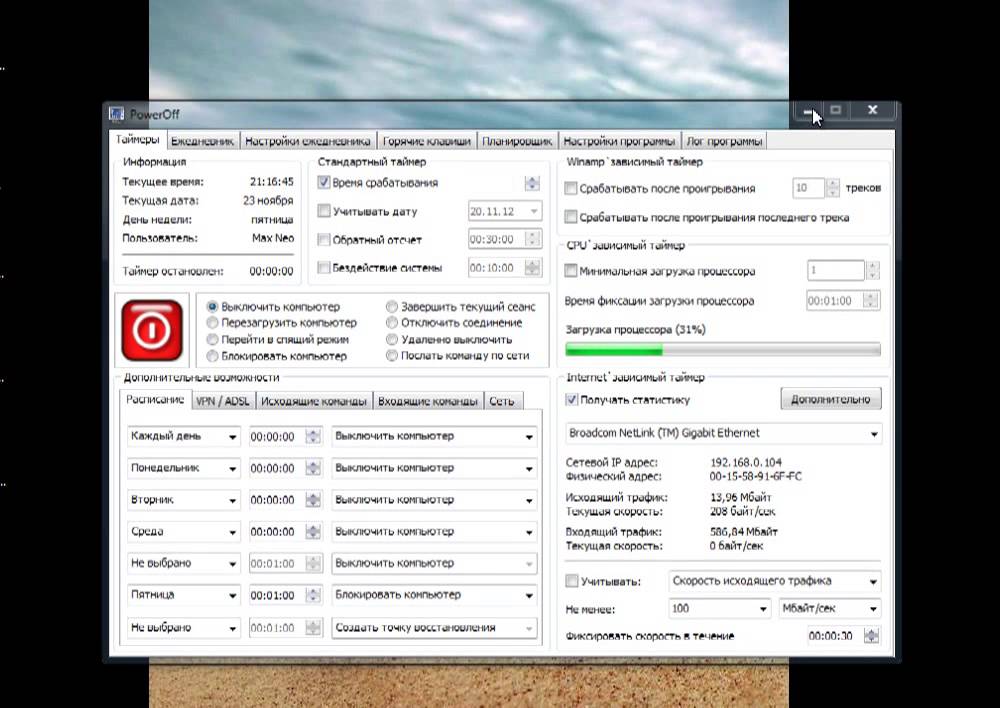1000x708 pixels.
Task: Click the Загрузка процессора progress bar
Action: [x=723, y=350]
